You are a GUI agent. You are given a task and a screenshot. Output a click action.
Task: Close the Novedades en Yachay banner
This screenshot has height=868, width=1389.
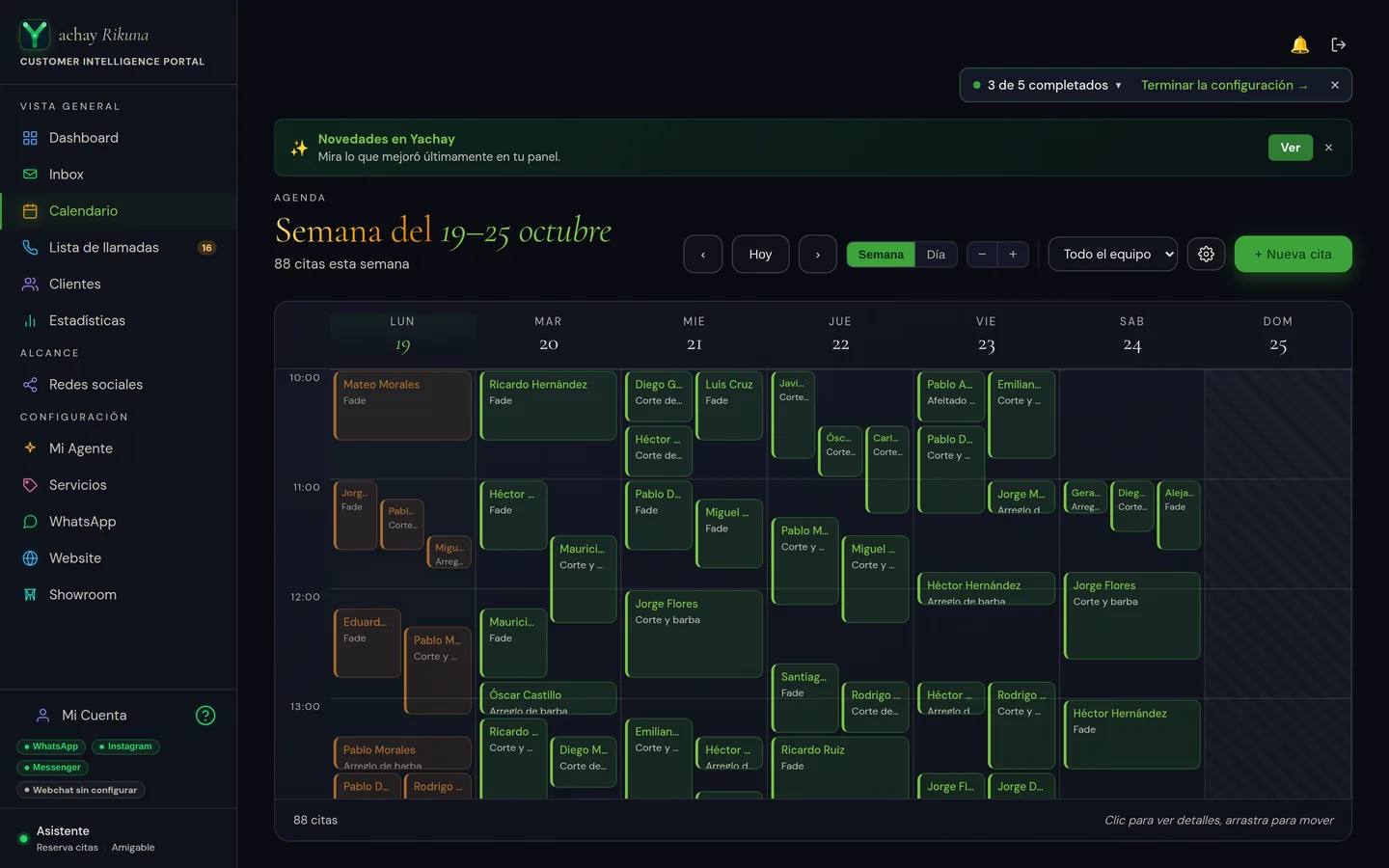point(1328,148)
